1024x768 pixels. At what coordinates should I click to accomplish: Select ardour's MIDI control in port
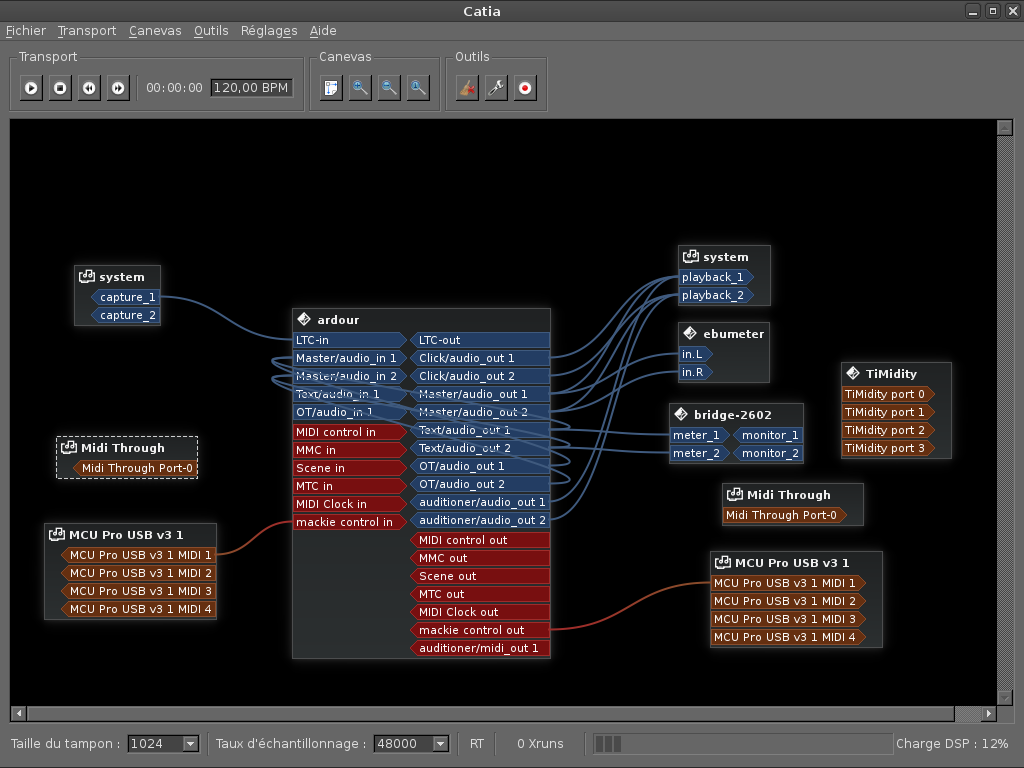point(350,432)
